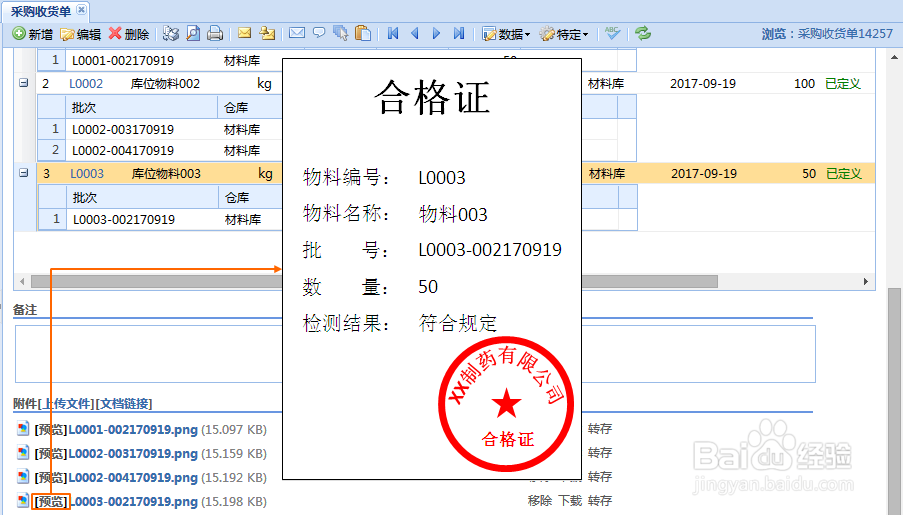Click the 编辑 (edit) toolbar button
903x515 pixels.
coord(81,35)
